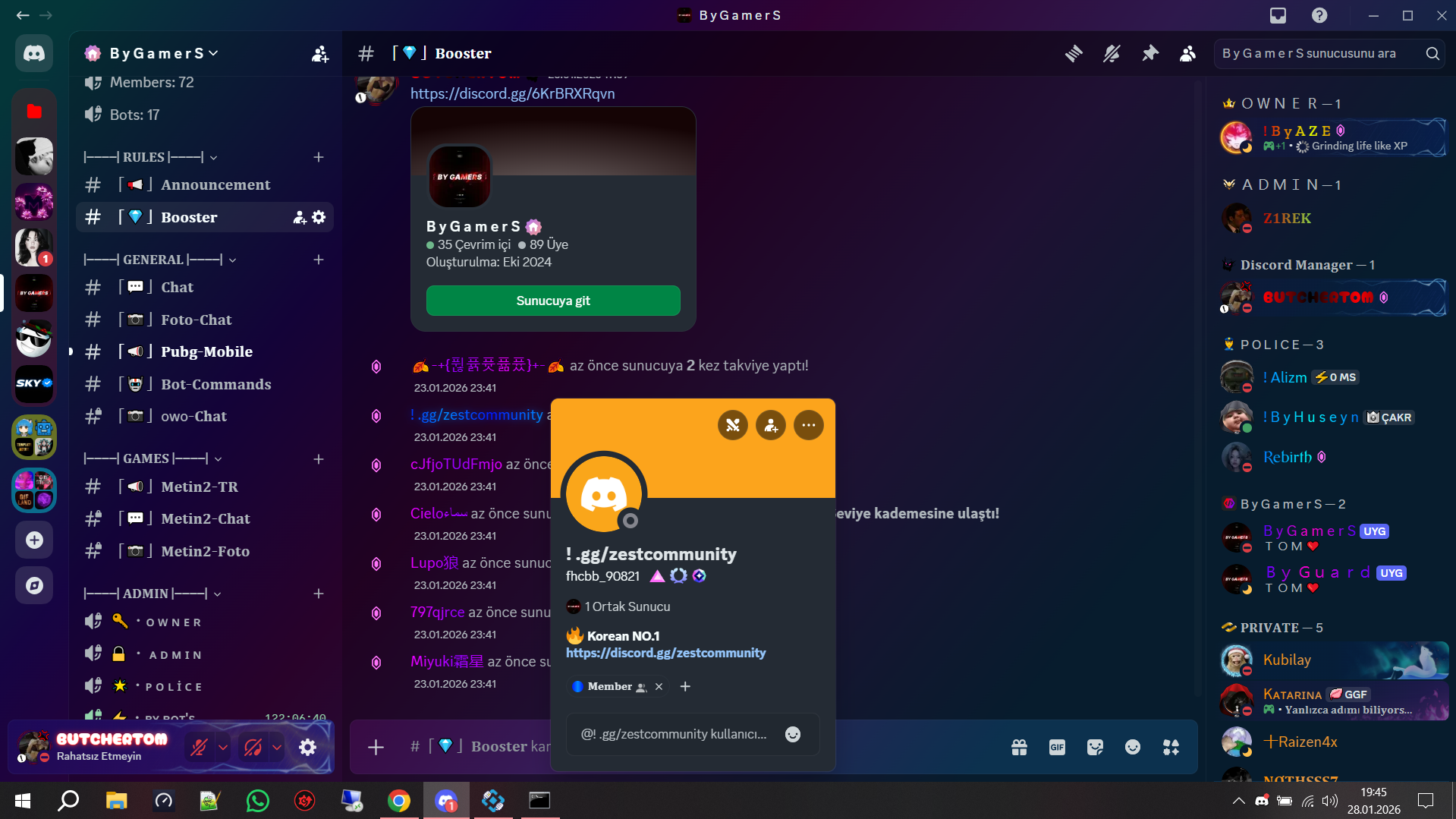Screen dimensions: 1456x819
Task: Send a gift with gift icon
Action: [x=1019, y=748]
